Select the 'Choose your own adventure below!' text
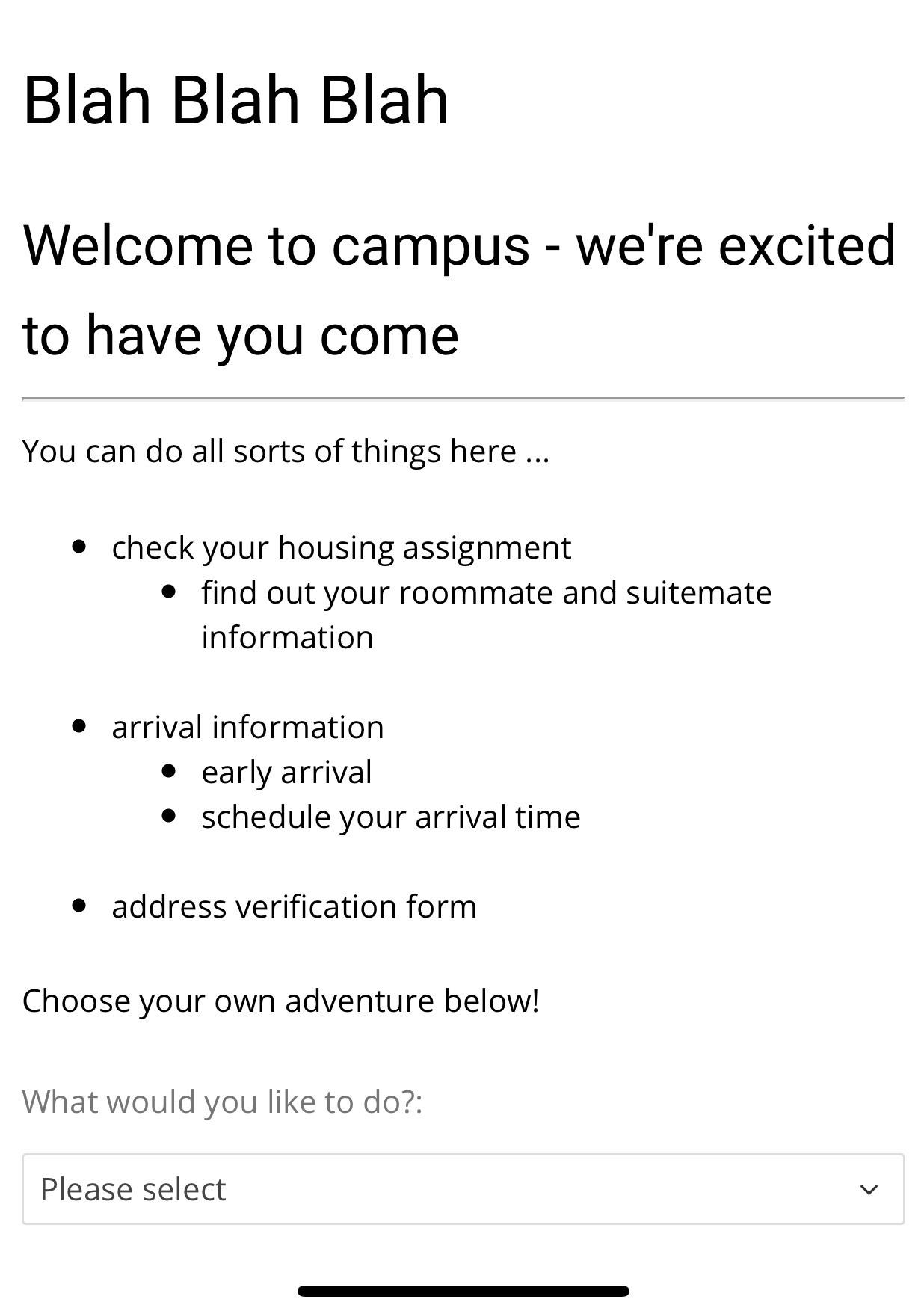The image size is (924, 1314). tap(281, 999)
